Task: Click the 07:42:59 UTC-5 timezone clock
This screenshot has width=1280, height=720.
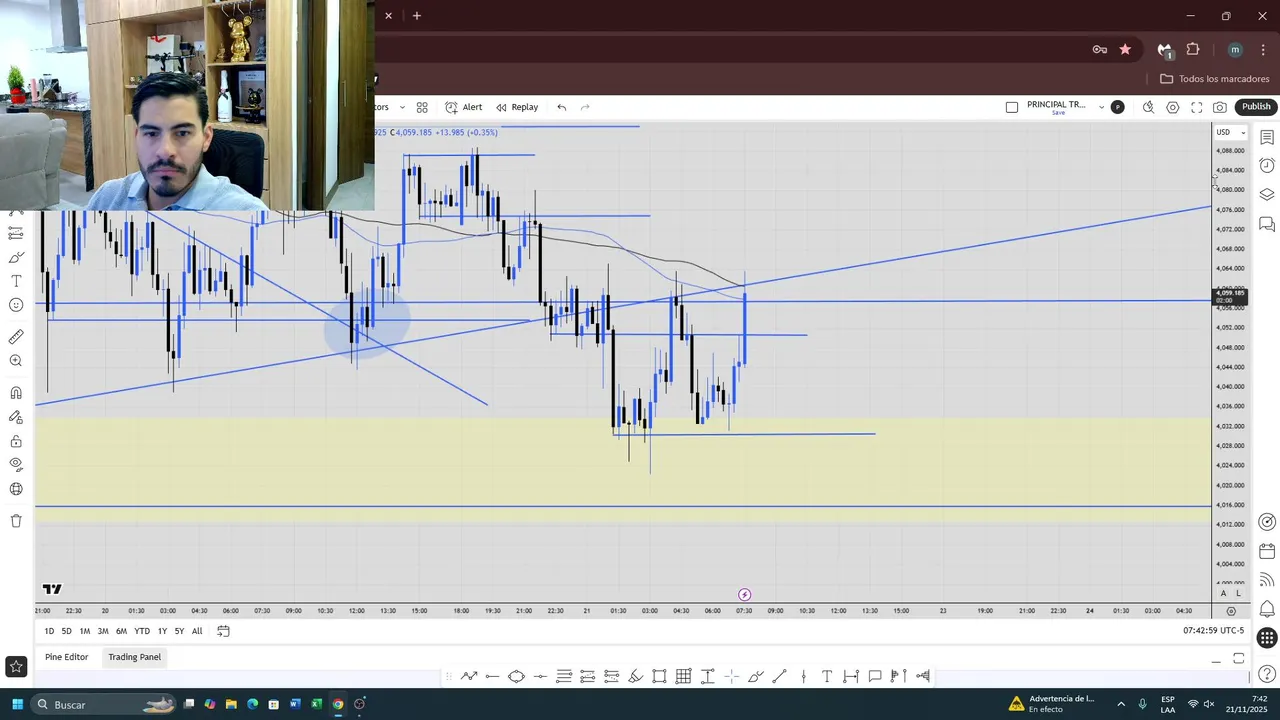Action: pos(1213,631)
